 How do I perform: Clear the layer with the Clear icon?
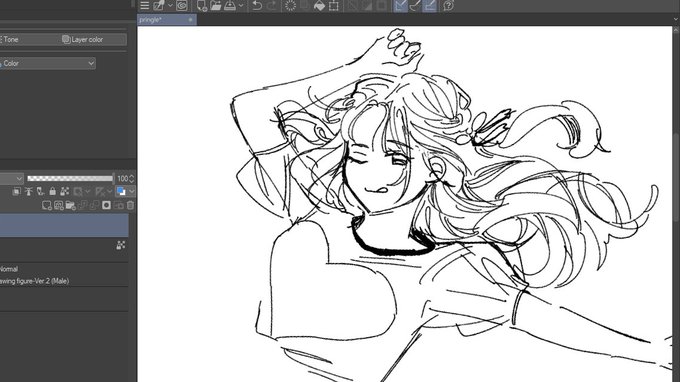[x=290, y=5]
